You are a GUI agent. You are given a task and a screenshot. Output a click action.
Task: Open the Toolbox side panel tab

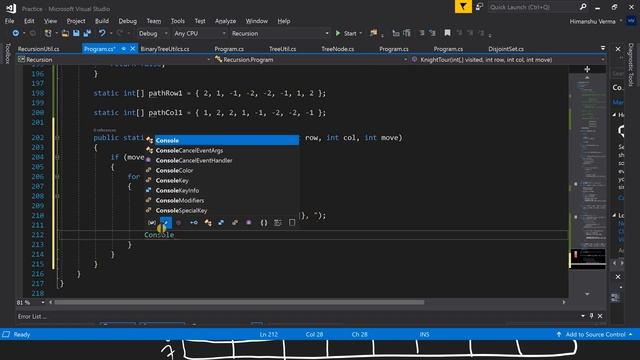(x=7, y=54)
